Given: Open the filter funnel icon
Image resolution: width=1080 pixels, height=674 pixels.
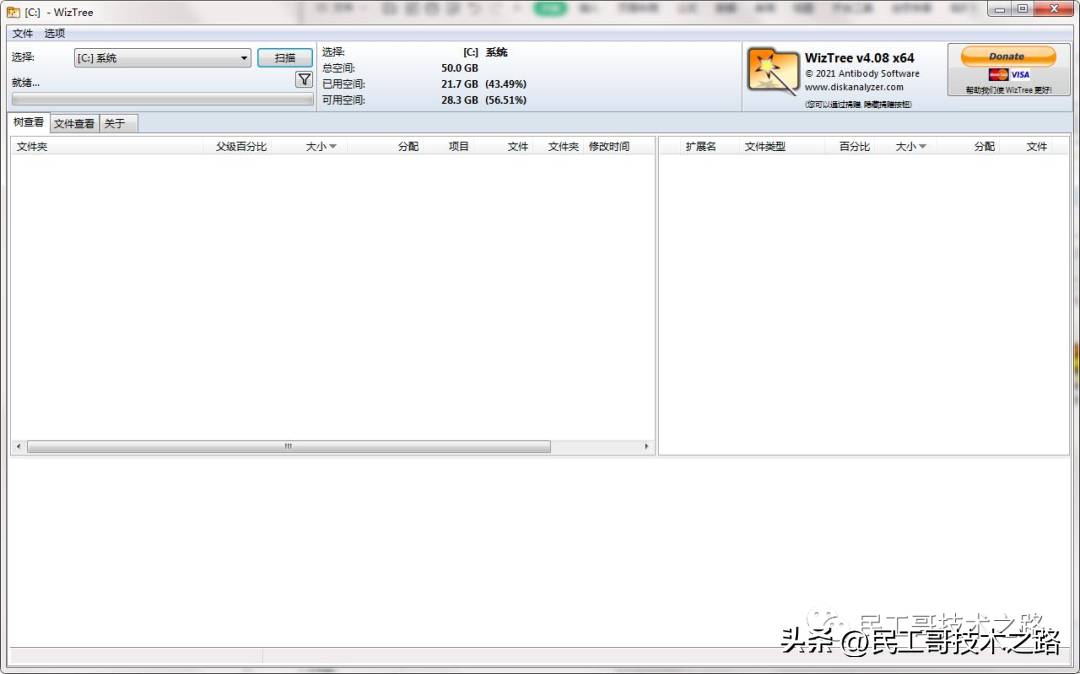Looking at the screenshot, I should pyautogui.click(x=304, y=80).
